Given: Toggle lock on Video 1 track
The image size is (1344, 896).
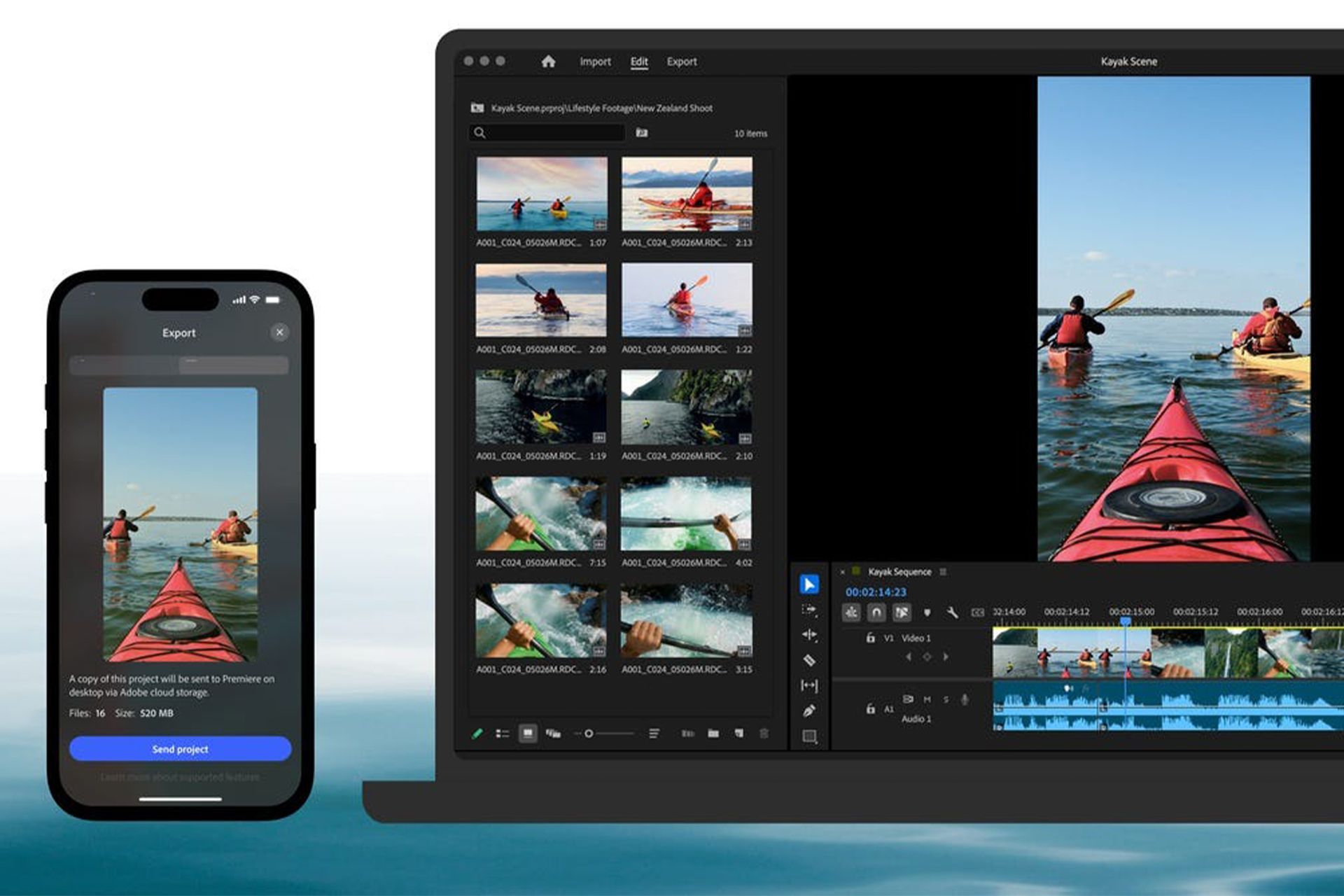Looking at the screenshot, I should 870,638.
